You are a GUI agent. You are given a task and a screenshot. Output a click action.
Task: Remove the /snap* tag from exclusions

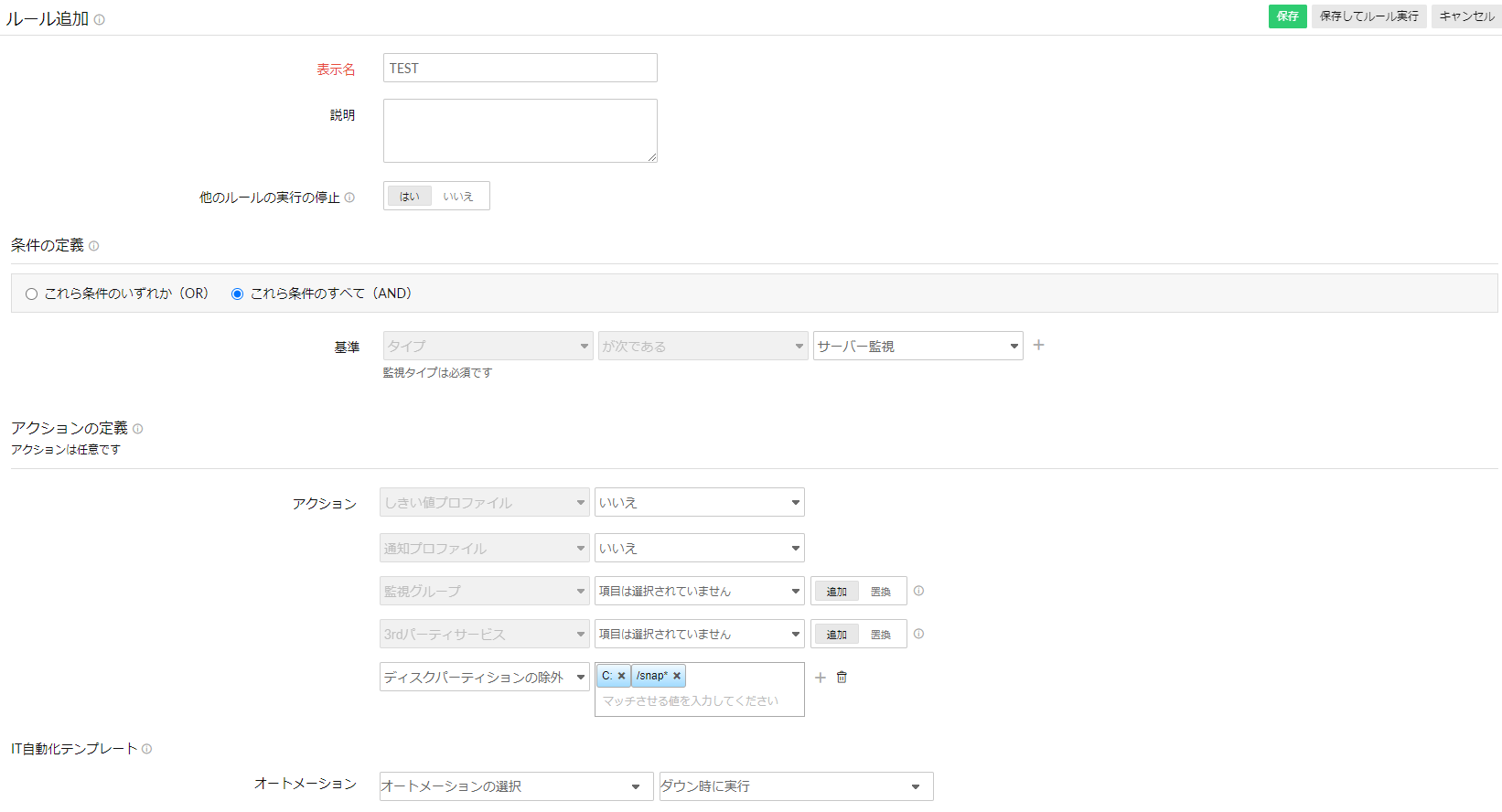coord(677,677)
